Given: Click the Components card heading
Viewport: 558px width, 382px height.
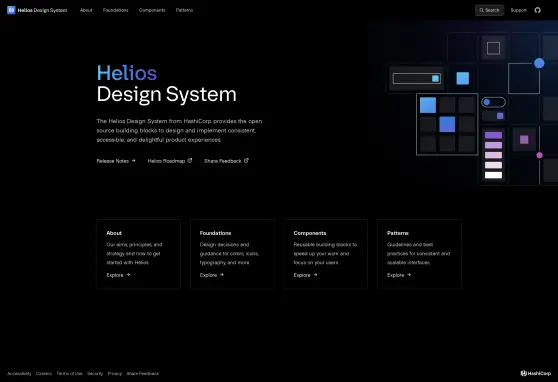Looking at the screenshot, I should (x=310, y=233).
